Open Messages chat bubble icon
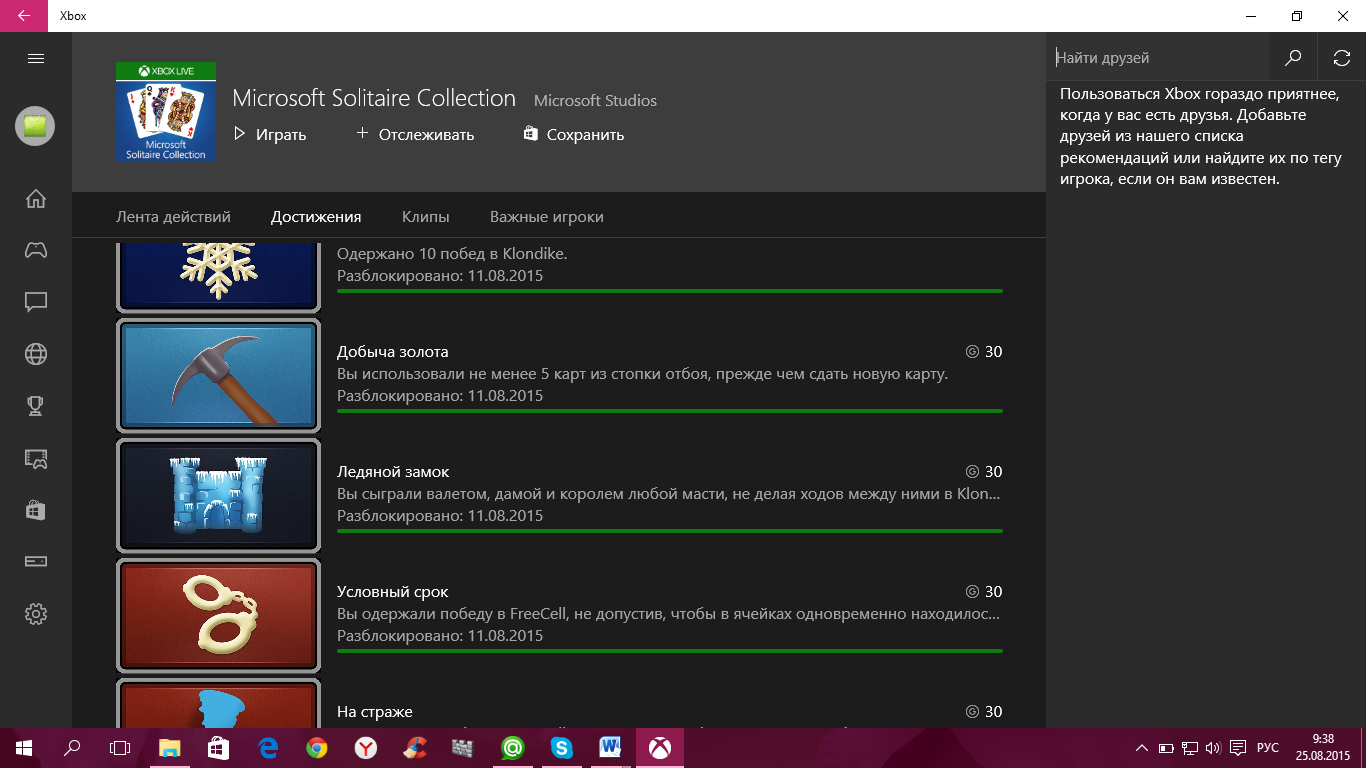The height and width of the screenshot is (768, 1366). tap(36, 302)
